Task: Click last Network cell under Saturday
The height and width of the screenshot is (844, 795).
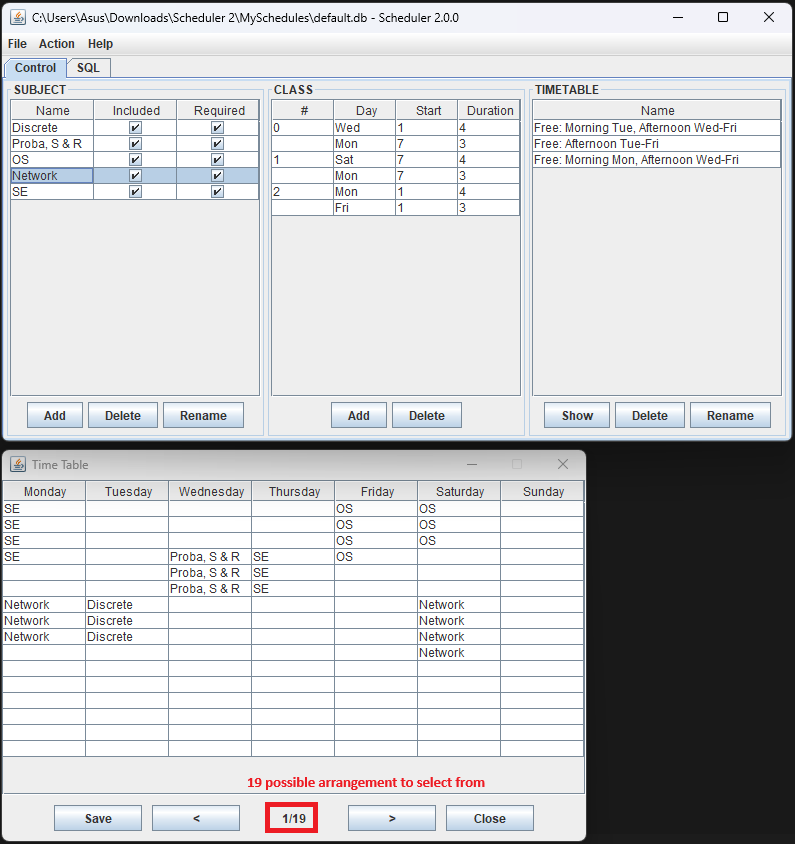Action: [x=459, y=652]
